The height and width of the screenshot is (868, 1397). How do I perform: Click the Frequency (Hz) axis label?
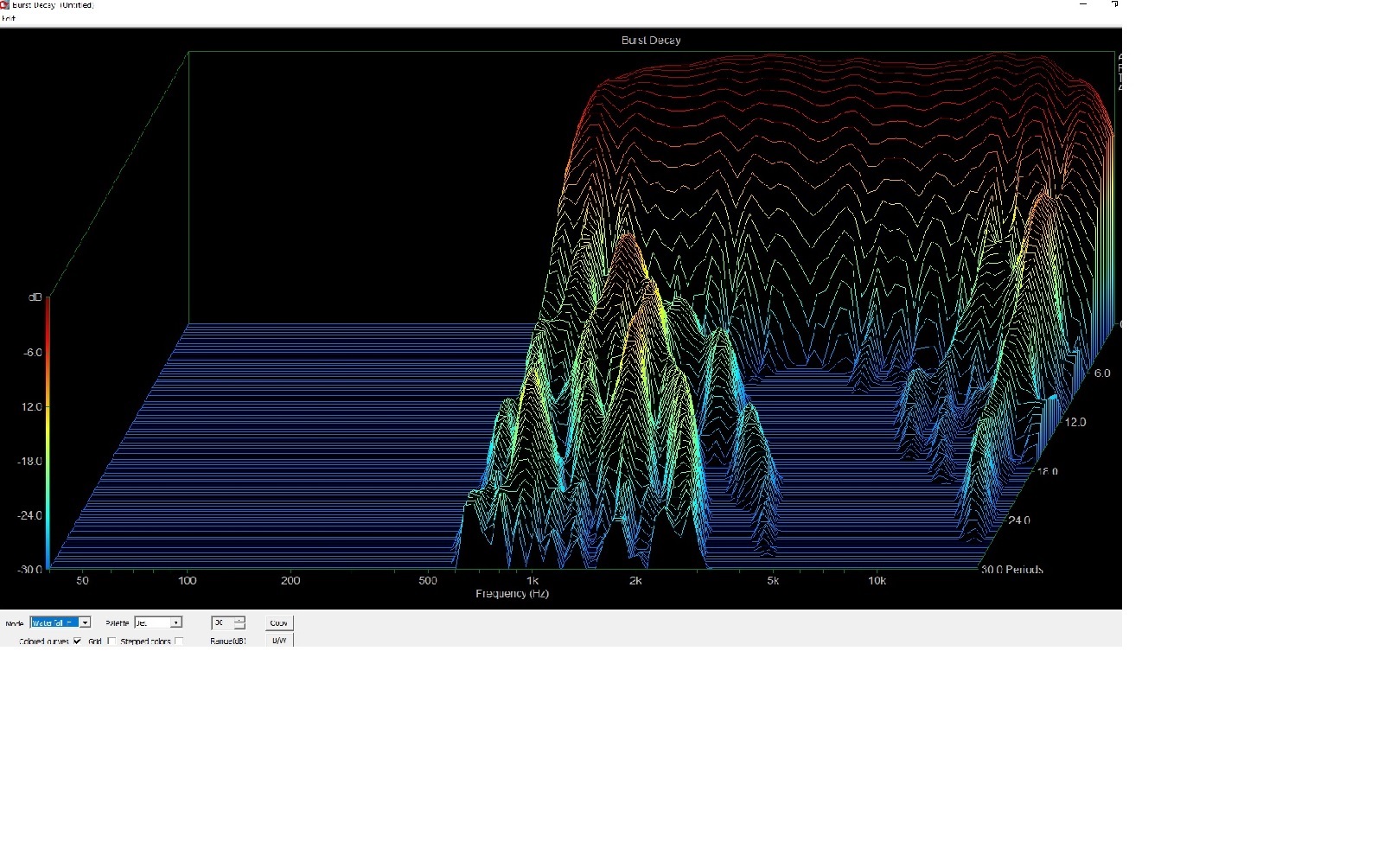tap(512, 594)
